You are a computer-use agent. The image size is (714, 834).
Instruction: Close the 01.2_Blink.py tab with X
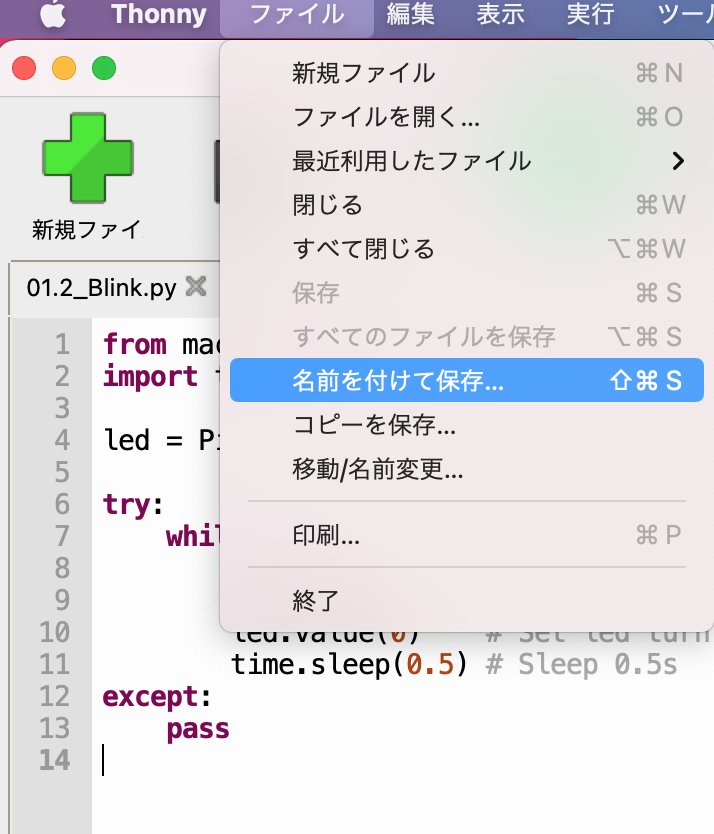point(196,287)
